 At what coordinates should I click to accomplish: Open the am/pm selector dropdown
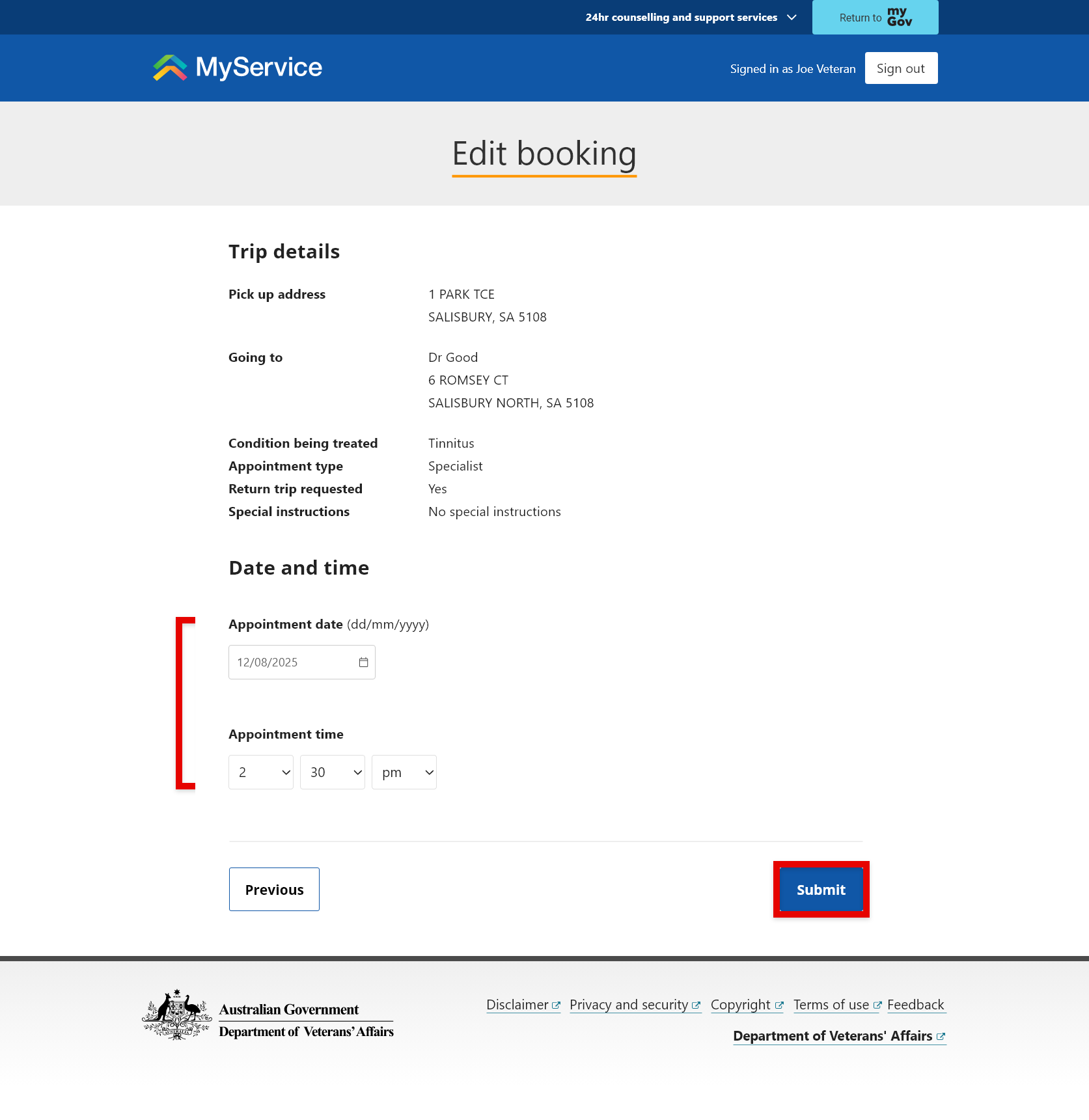click(x=404, y=772)
